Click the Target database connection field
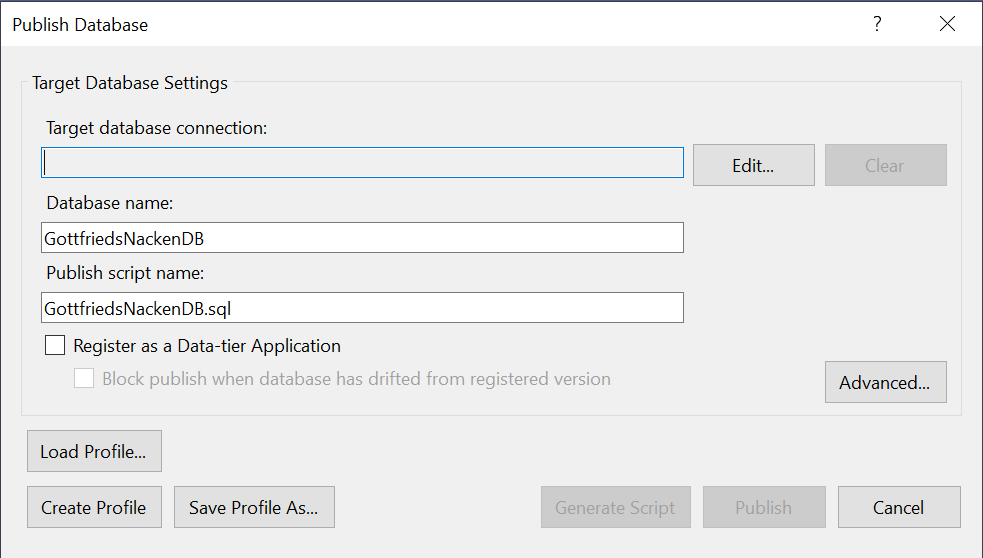The height and width of the screenshot is (558, 983). pyautogui.click(x=362, y=163)
